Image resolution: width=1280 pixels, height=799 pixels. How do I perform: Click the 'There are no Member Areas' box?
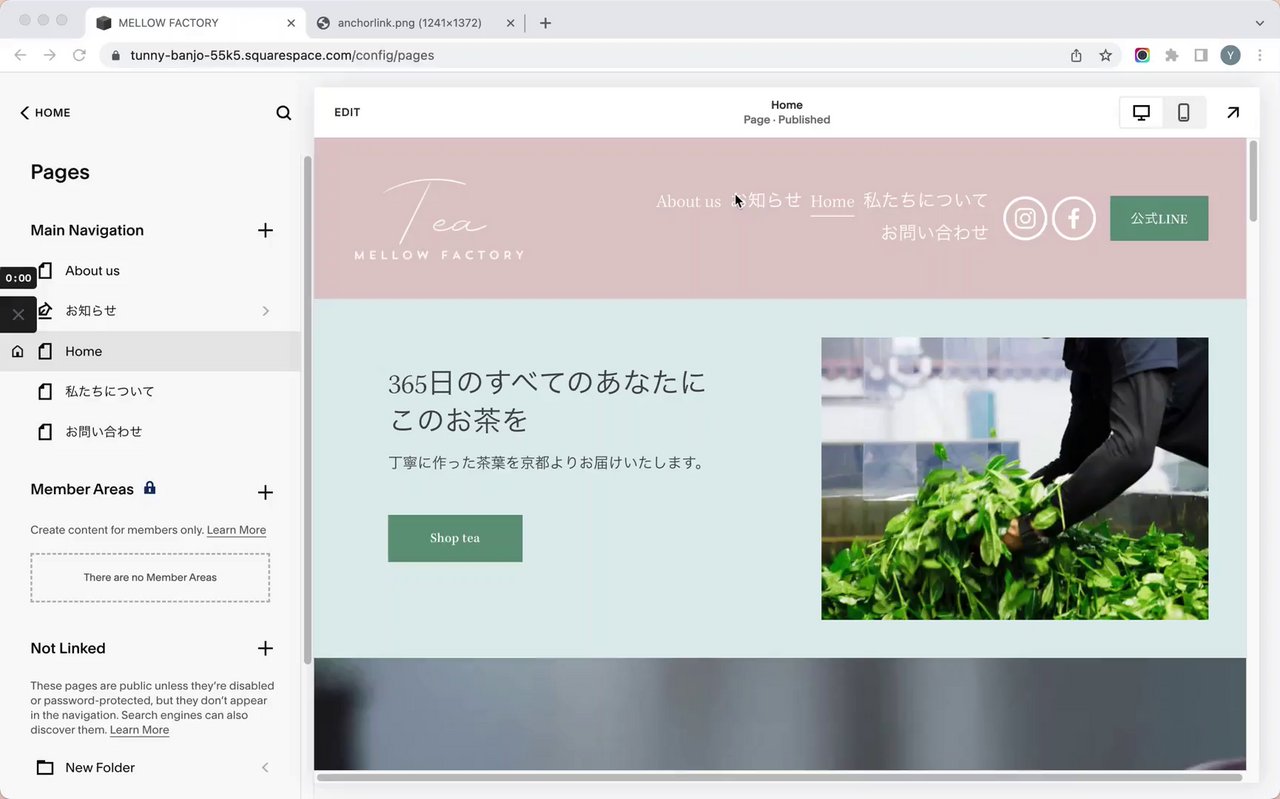pyautogui.click(x=150, y=577)
